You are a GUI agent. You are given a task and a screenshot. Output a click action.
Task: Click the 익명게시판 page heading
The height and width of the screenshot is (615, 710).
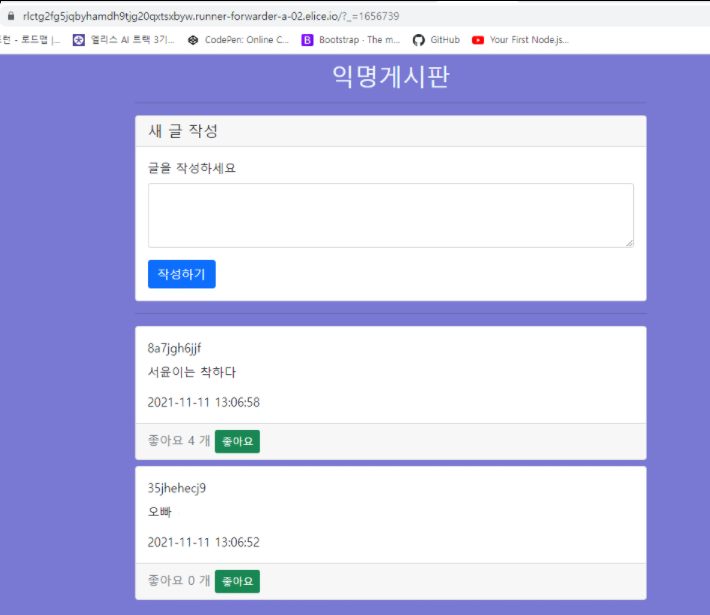pyautogui.click(x=391, y=76)
